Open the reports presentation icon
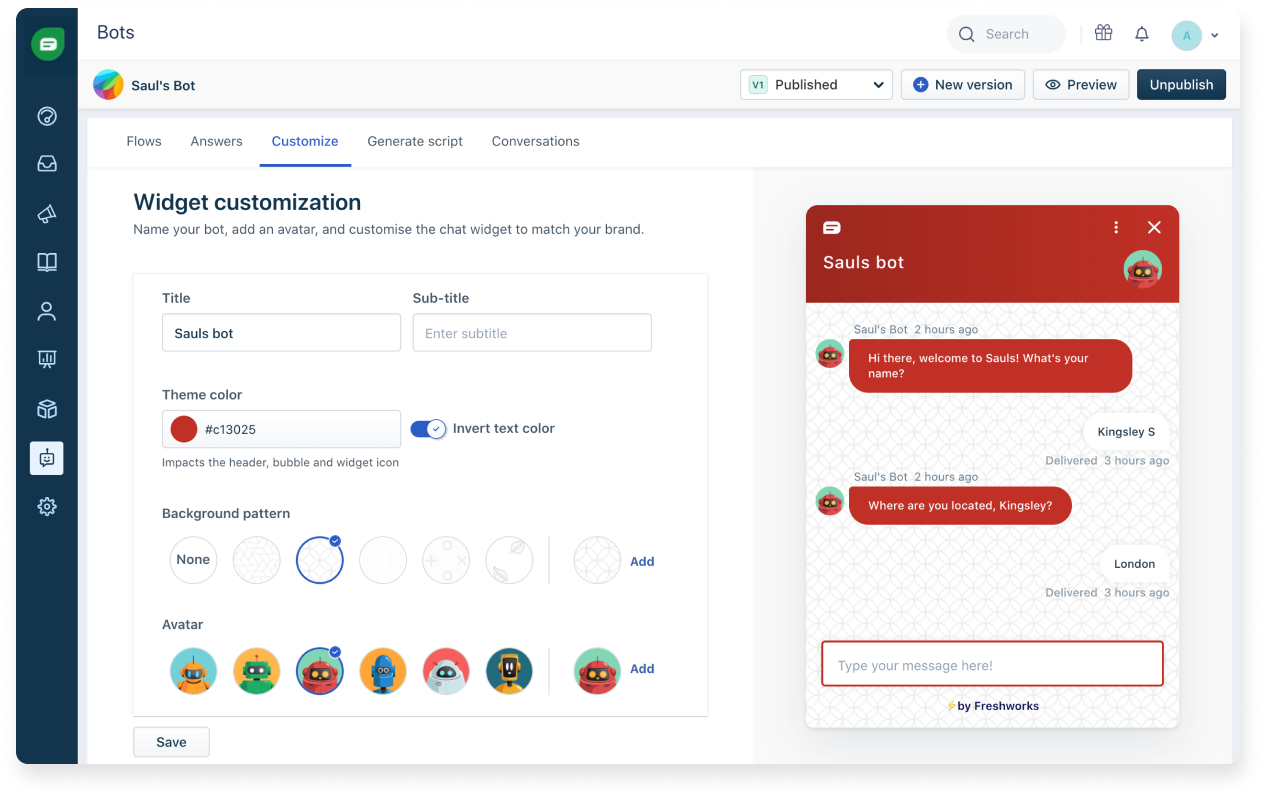The image size is (1264, 796). coord(47,360)
